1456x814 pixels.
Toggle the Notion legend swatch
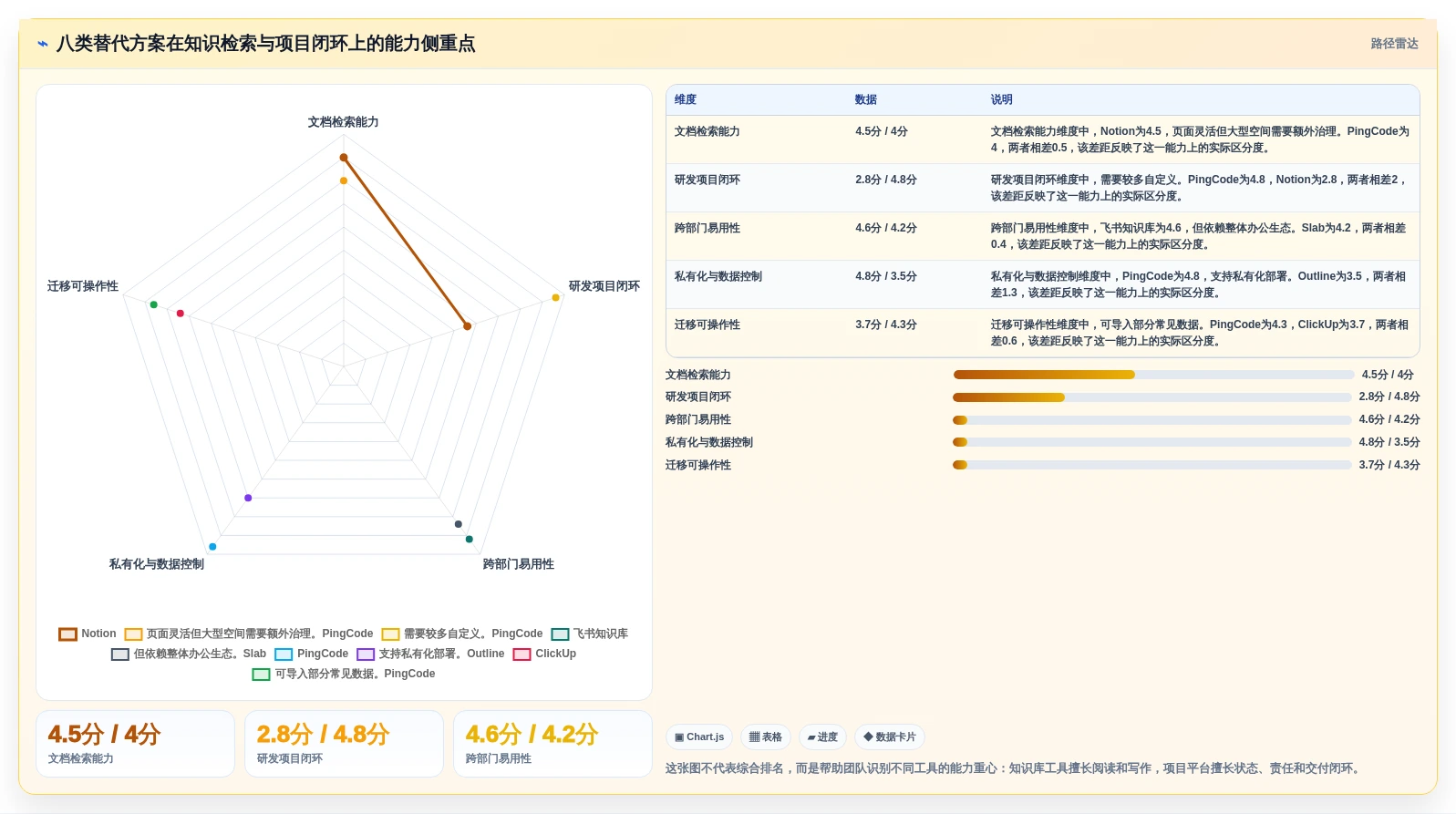pos(68,634)
